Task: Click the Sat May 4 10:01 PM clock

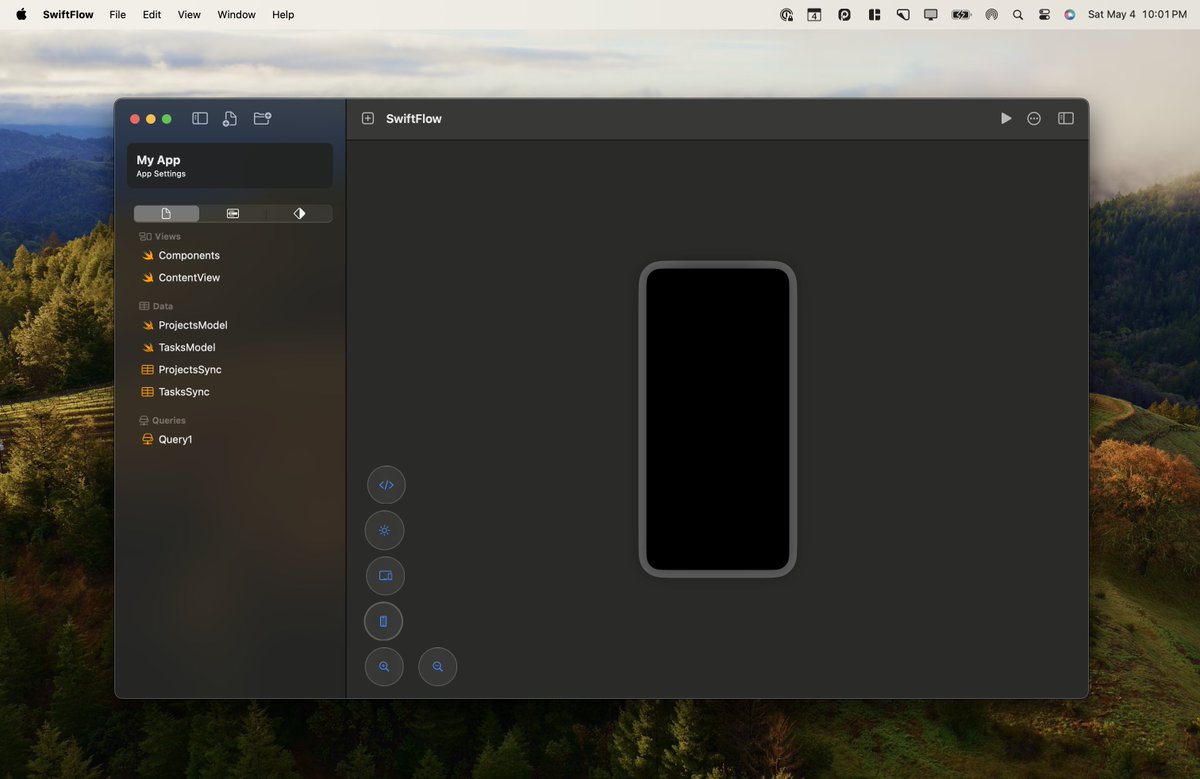Action: point(1137,15)
